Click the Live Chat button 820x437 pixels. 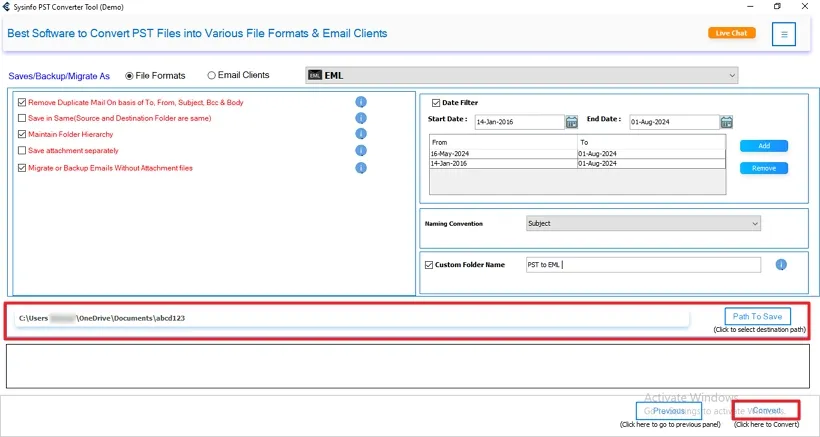tap(732, 33)
